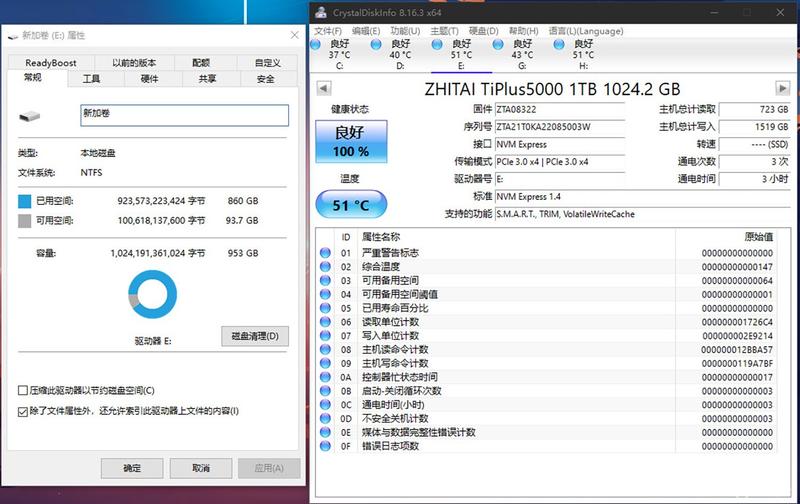Open the 功能(U) menu
Viewport: 800px width, 504px height.
point(405,31)
